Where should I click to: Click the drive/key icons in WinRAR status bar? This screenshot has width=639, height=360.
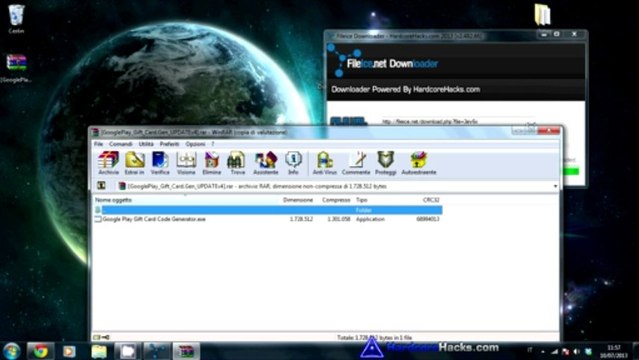[x=101, y=337]
